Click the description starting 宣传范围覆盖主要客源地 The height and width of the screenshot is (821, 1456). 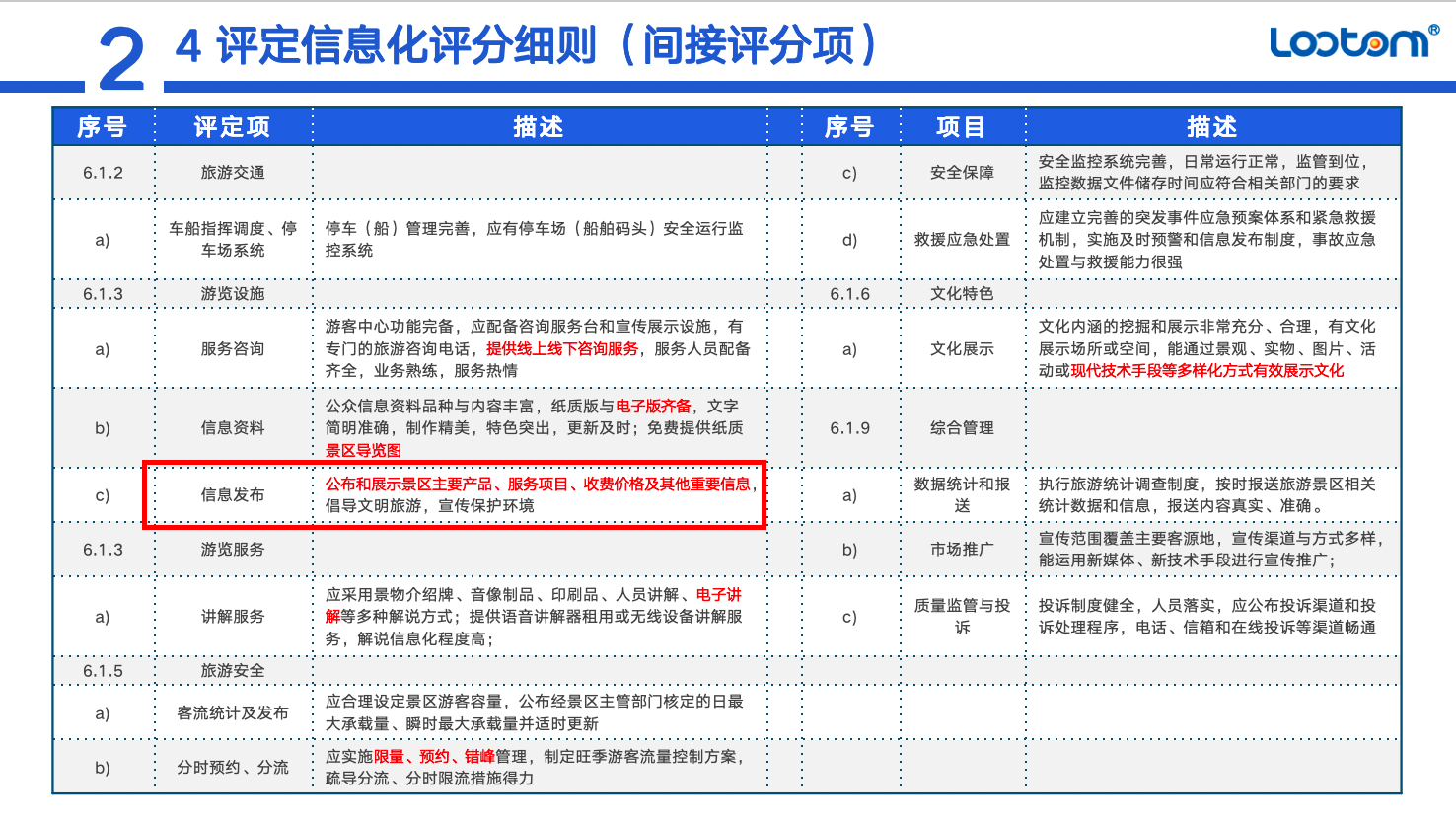tap(1211, 550)
